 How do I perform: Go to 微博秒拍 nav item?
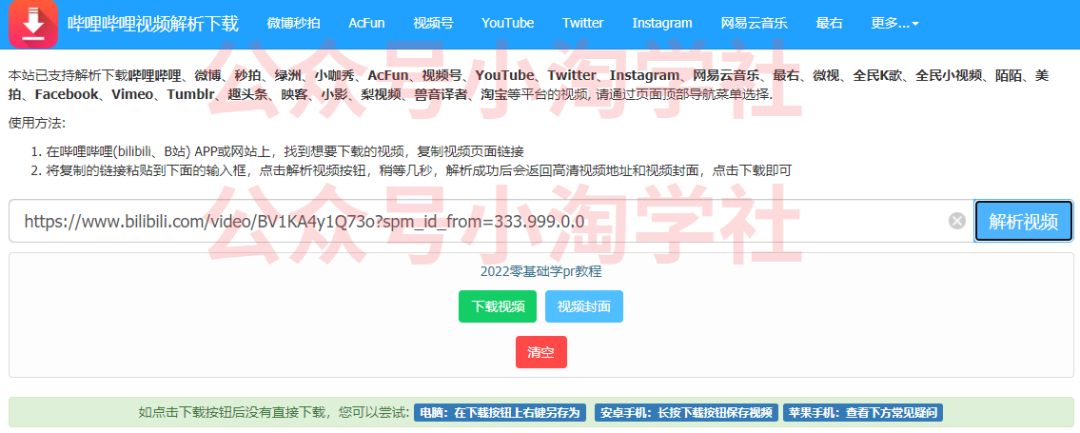point(293,23)
